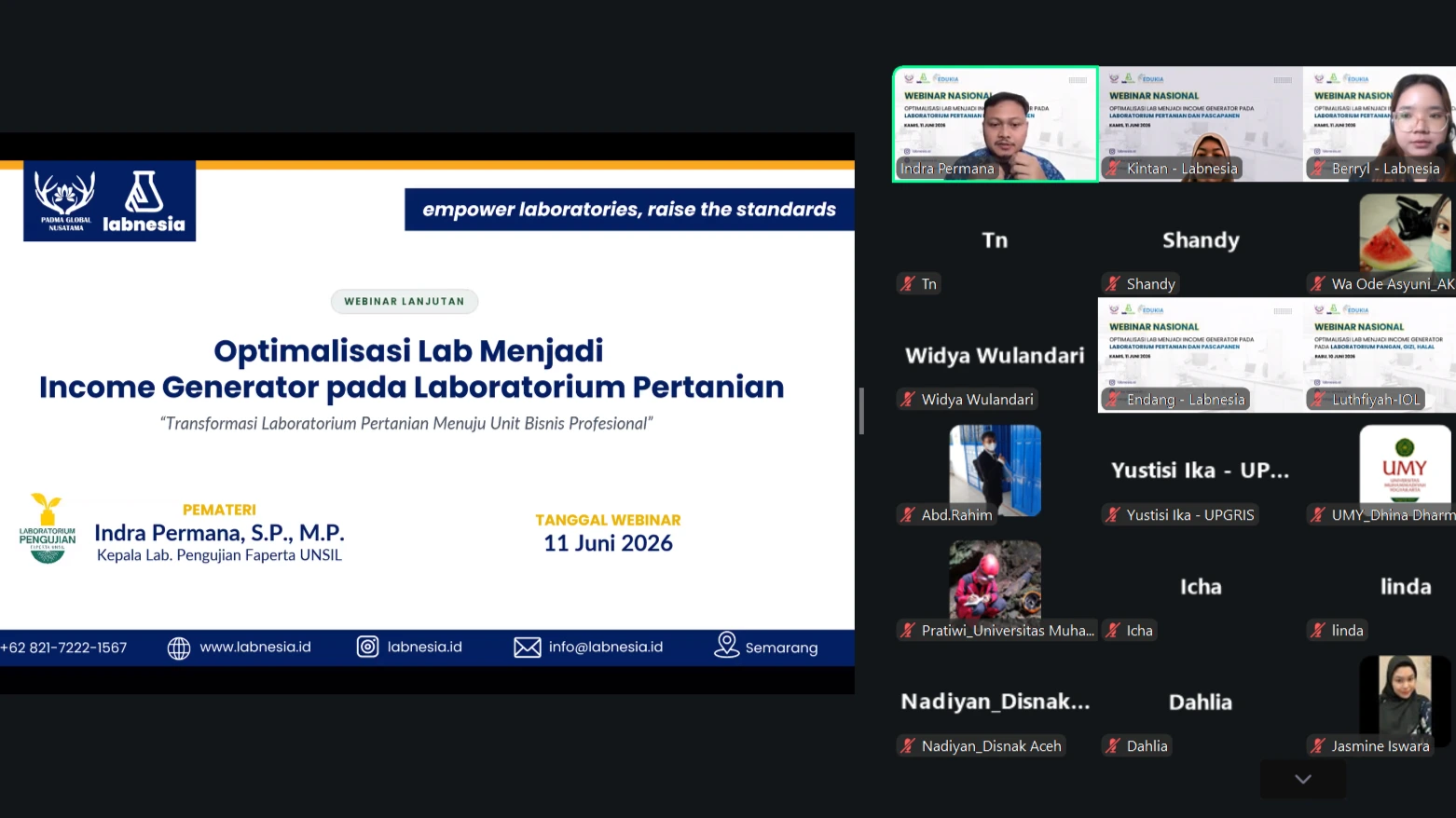Select Shandy participant tile
Screen dimensions: 1456x818
1201,239
